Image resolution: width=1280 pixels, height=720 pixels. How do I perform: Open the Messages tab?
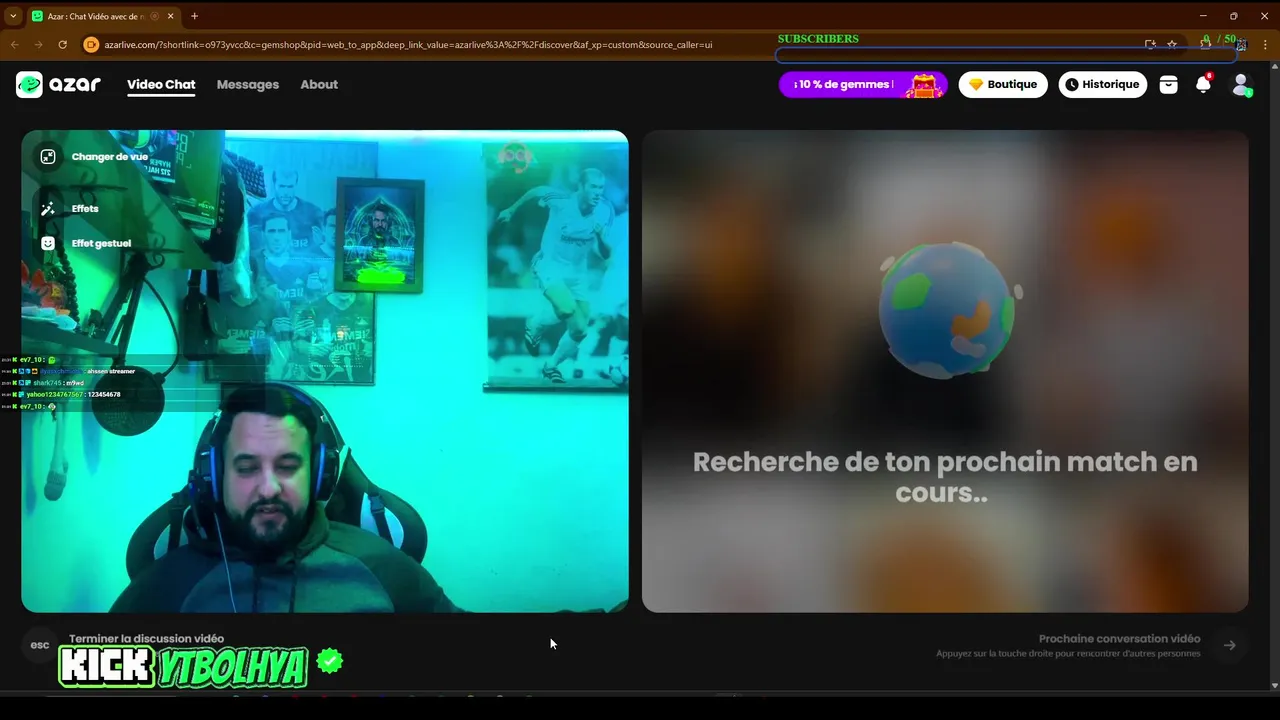point(248,84)
